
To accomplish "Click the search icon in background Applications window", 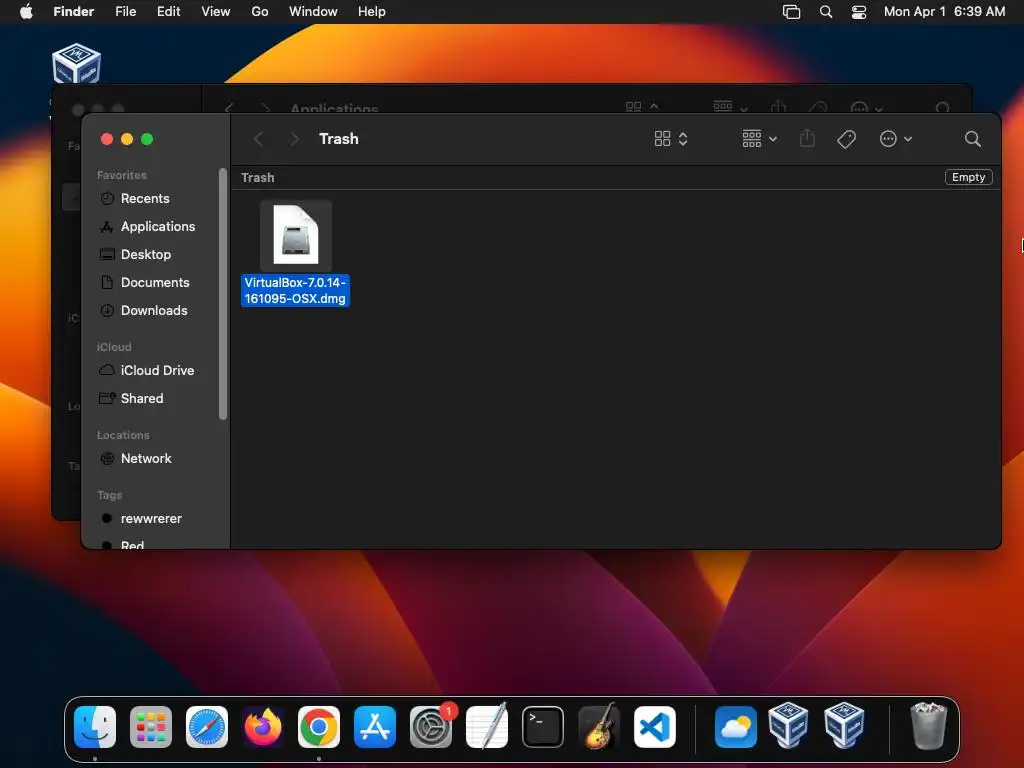I will (942, 107).
